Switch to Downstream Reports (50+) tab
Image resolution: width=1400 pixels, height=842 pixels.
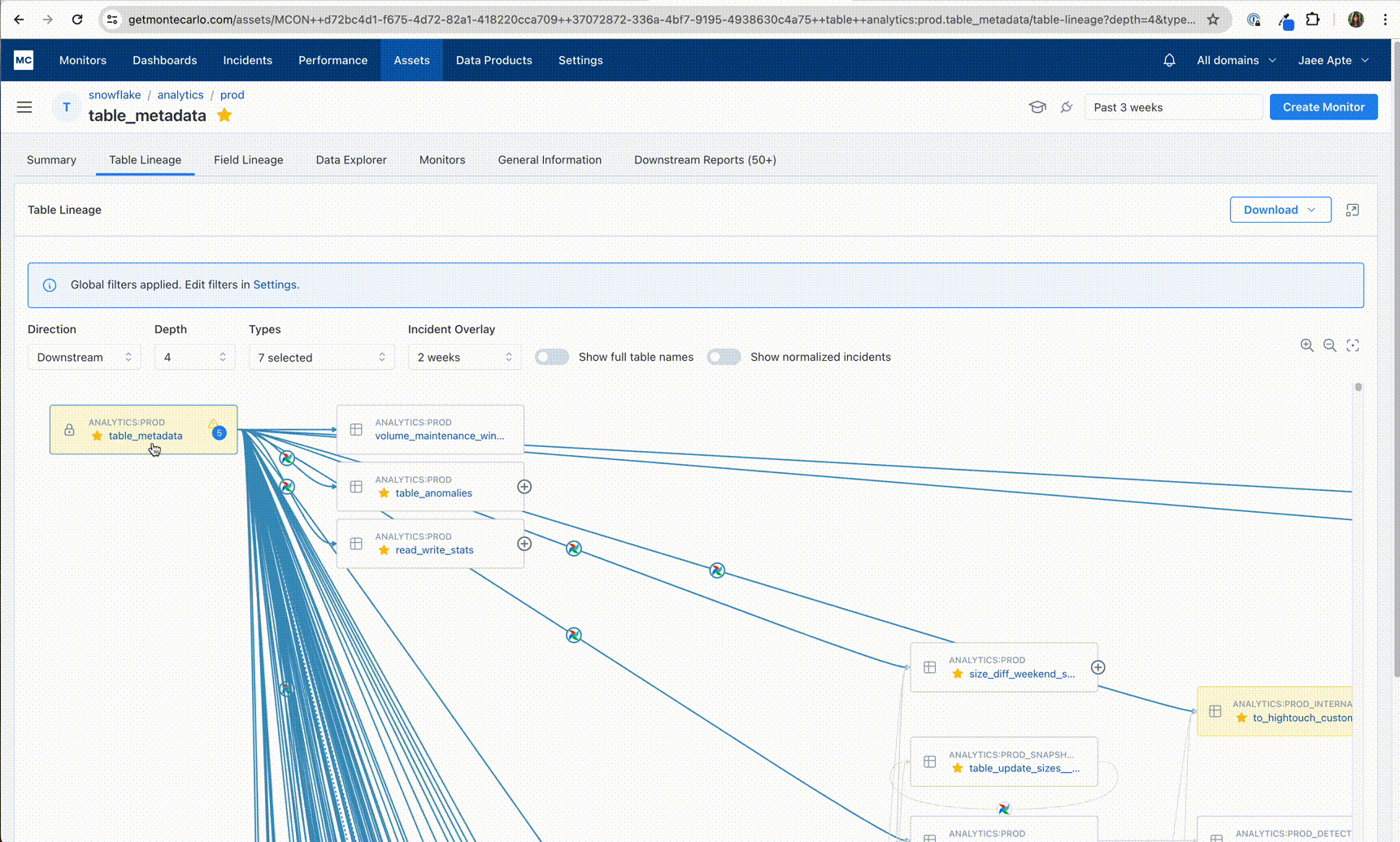[705, 160]
